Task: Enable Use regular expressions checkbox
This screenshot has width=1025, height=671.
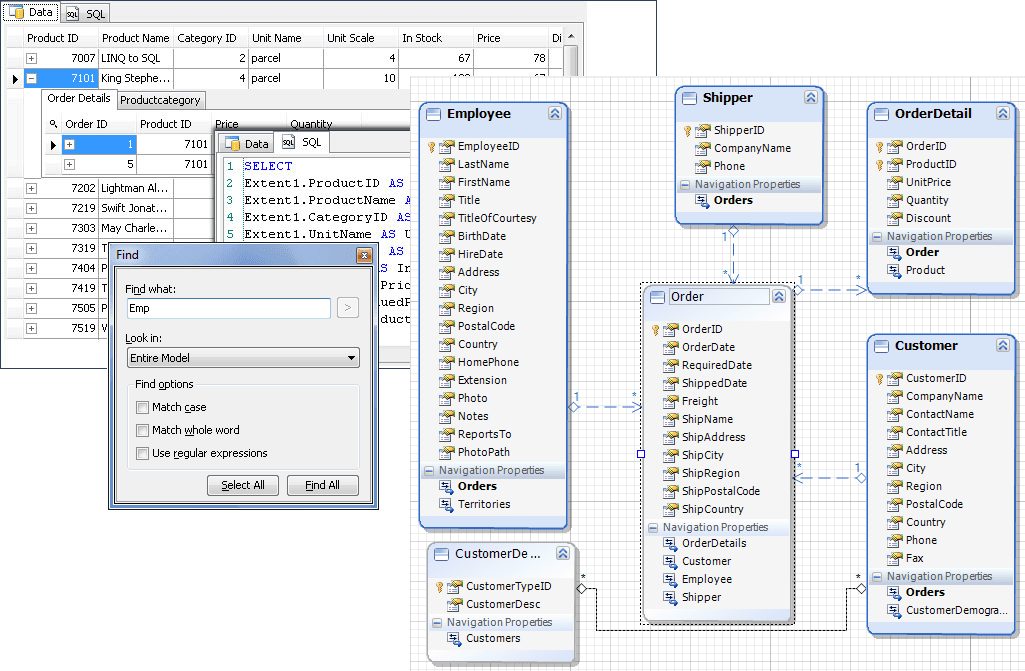Action: 142,453
